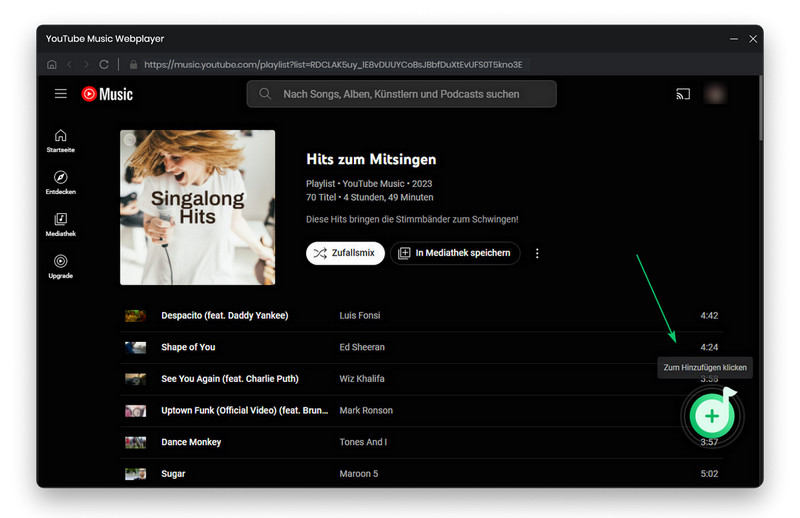Viewport: 800px width, 518px height.
Task: Reload the page with refresh icon
Action: click(x=104, y=64)
